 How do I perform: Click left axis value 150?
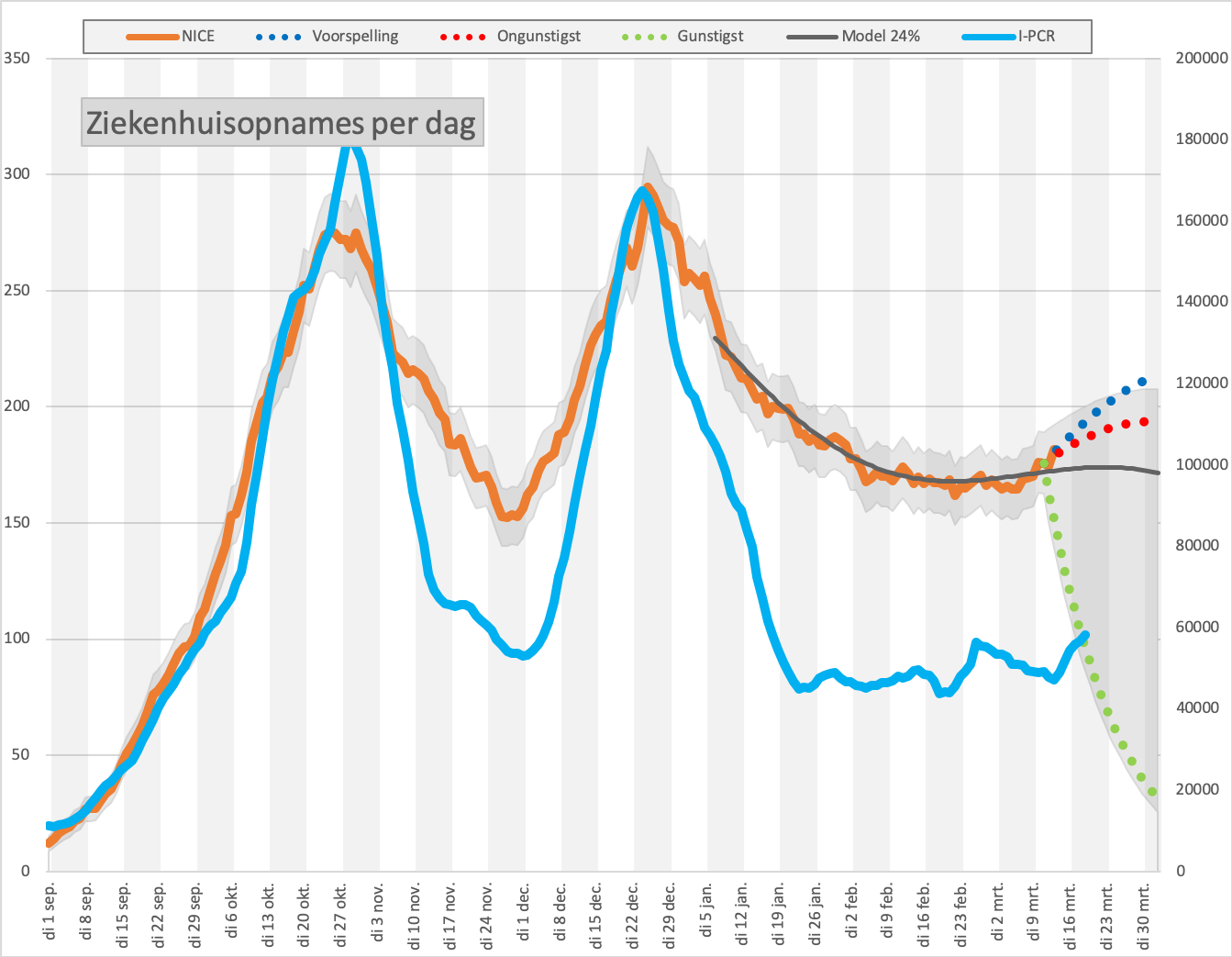(x=17, y=522)
